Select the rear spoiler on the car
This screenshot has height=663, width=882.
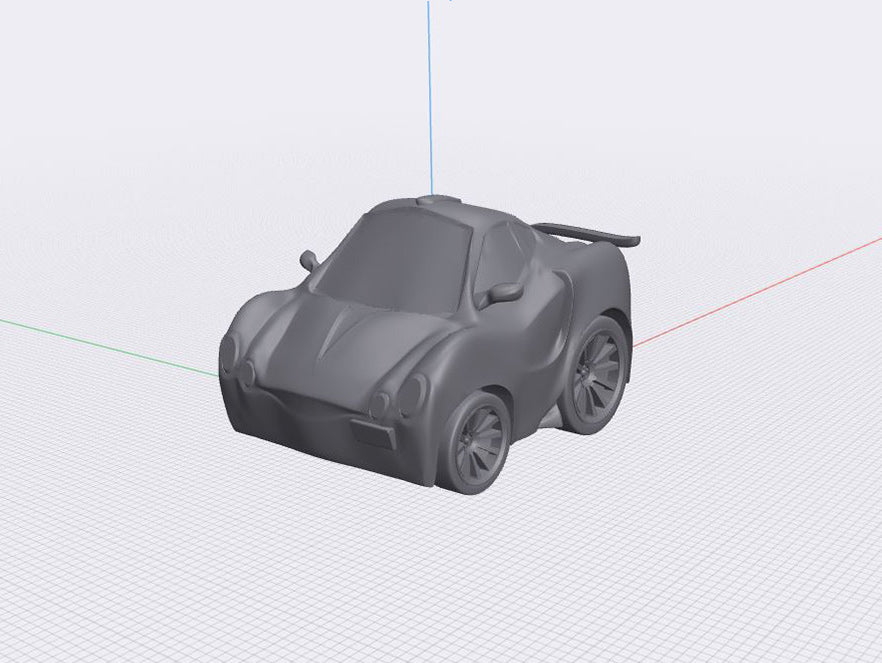pos(588,234)
